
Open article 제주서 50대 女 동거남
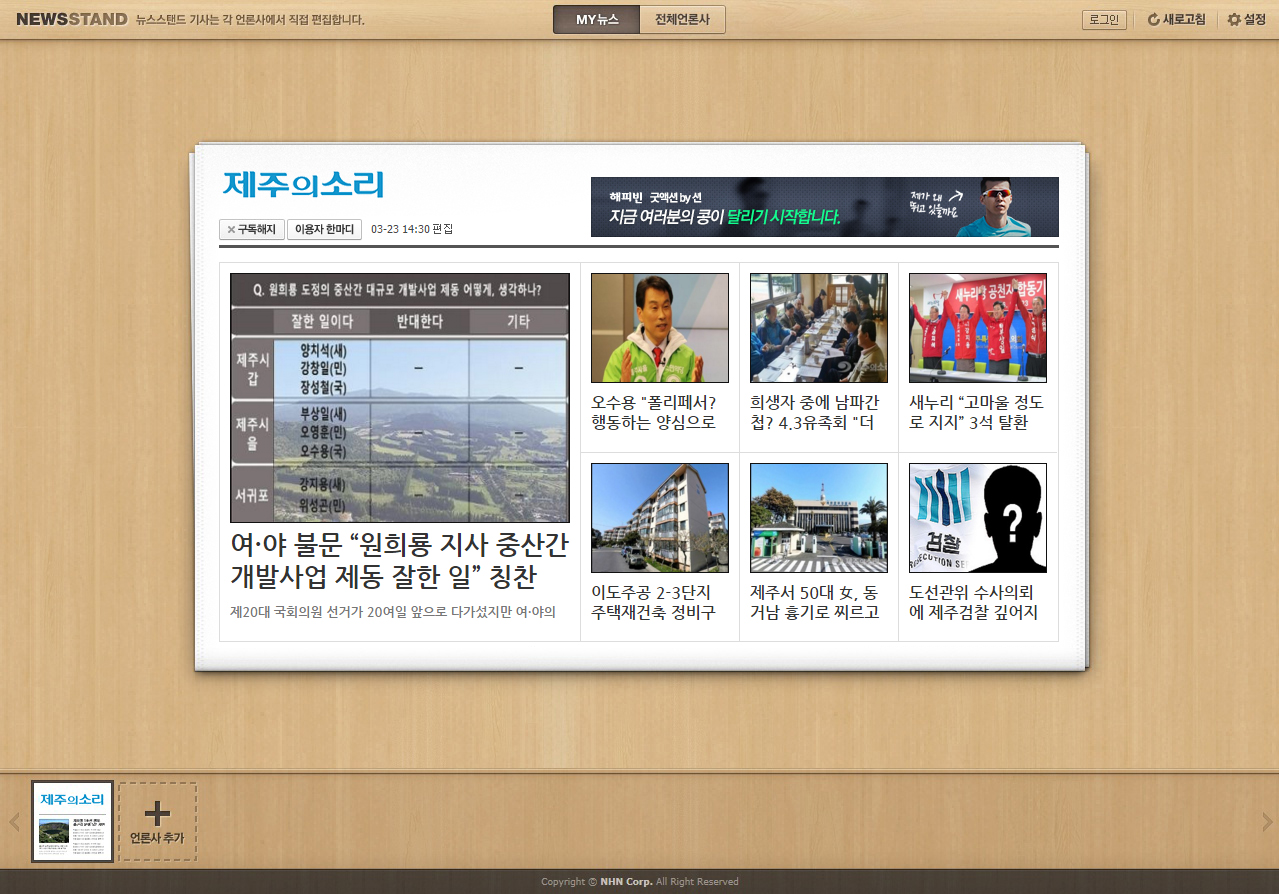pyautogui.click(x=814, y=602)
